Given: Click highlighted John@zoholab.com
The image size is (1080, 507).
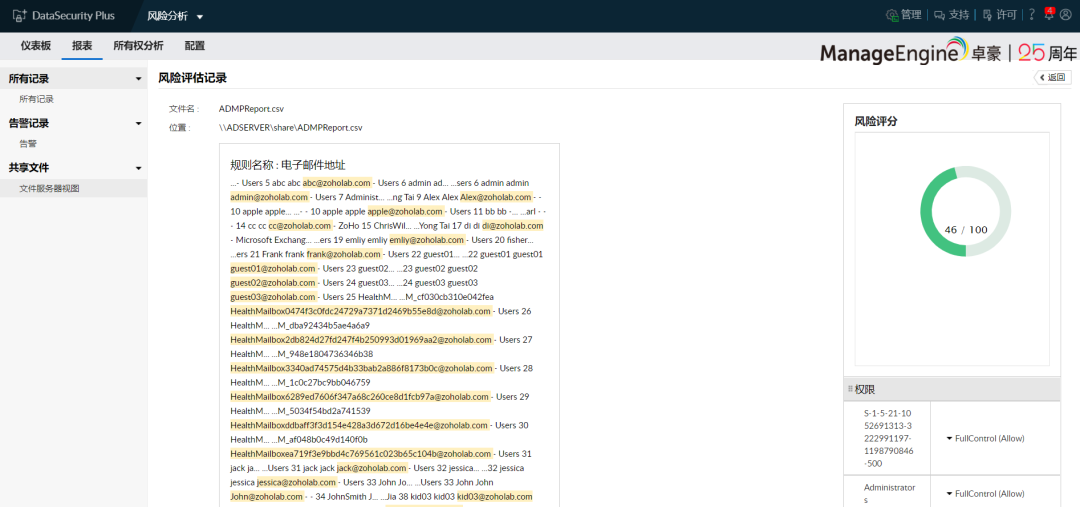Looking at the screenshot, I should tap(267, 497).
